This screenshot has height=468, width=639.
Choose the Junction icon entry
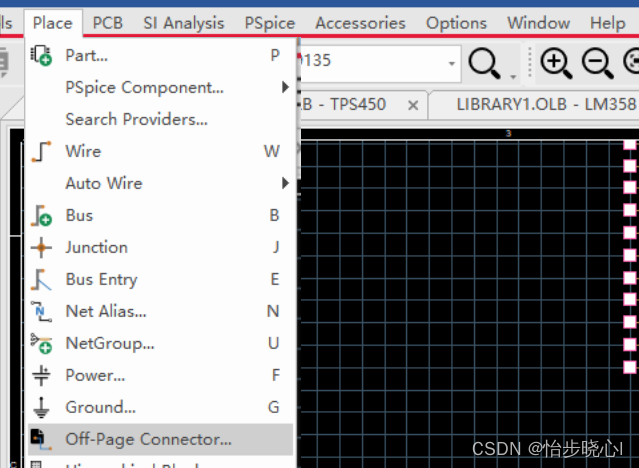coord(41,248)
